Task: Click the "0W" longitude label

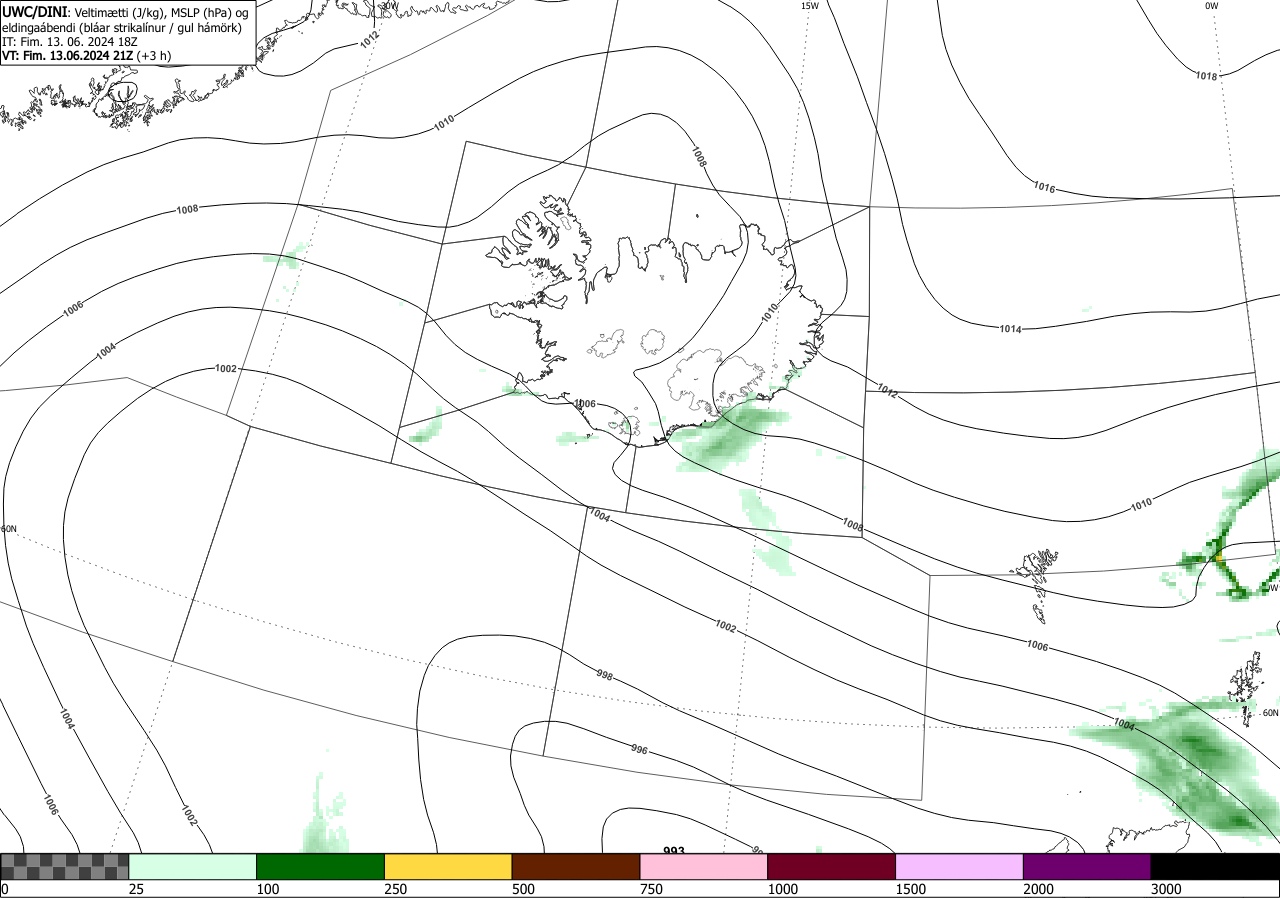Action: click(1212, 6)
